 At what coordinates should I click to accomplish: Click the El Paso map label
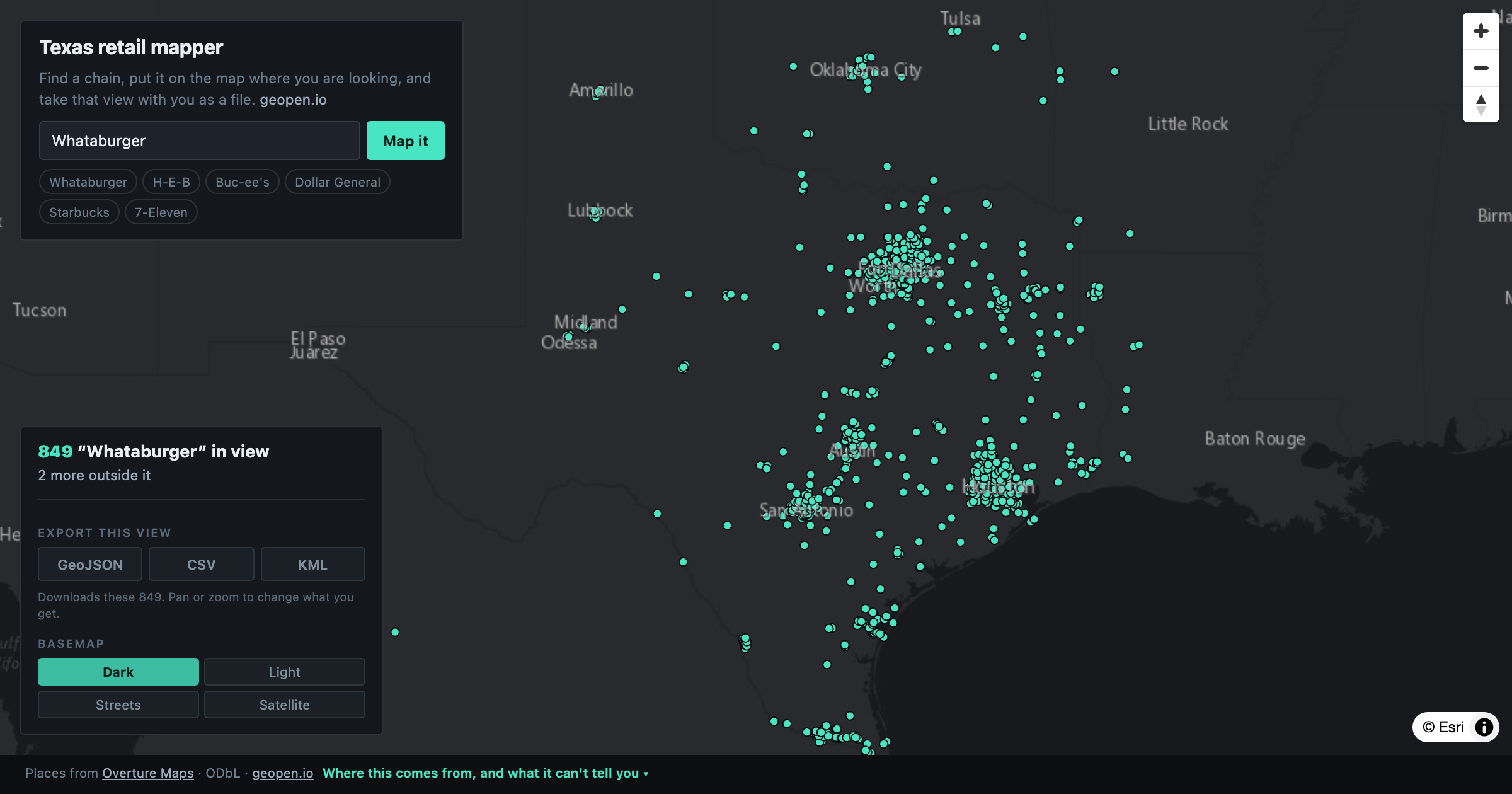pos(318,338)
